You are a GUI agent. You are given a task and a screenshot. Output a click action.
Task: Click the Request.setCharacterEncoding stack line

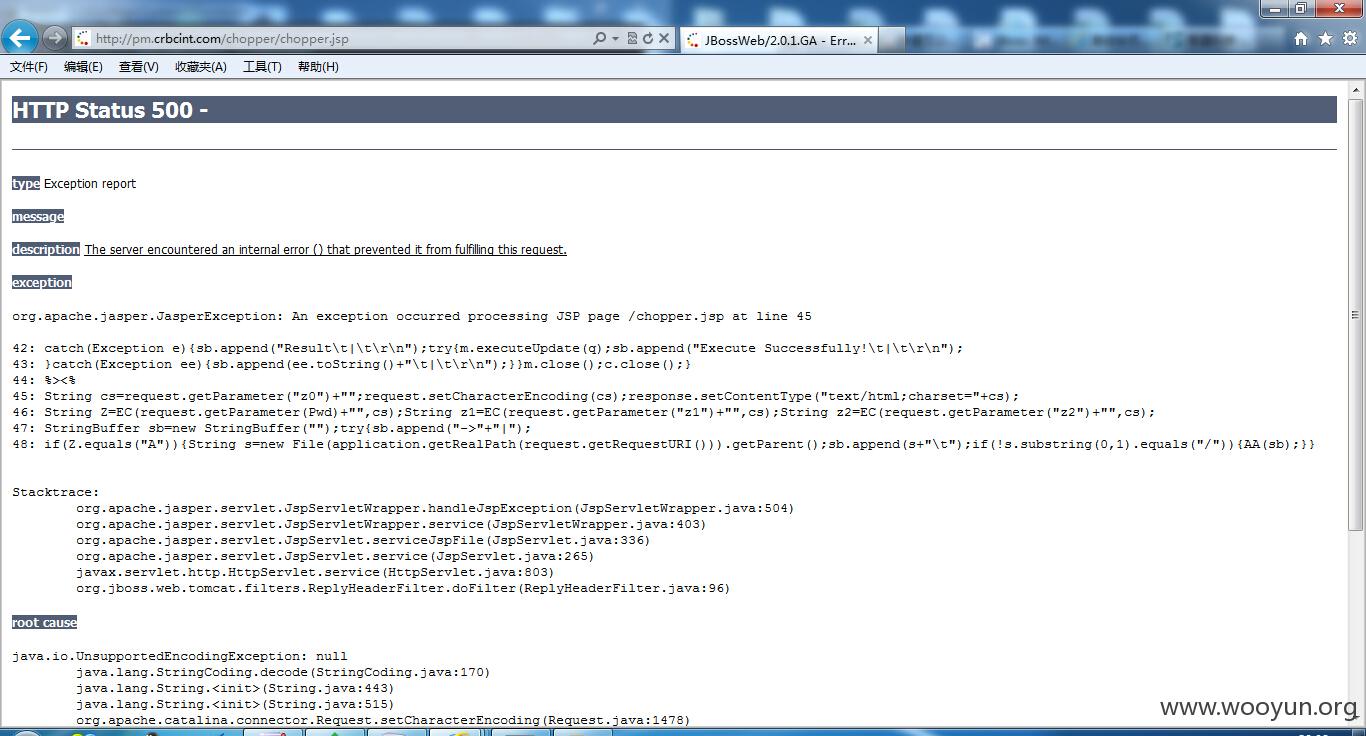383,720
